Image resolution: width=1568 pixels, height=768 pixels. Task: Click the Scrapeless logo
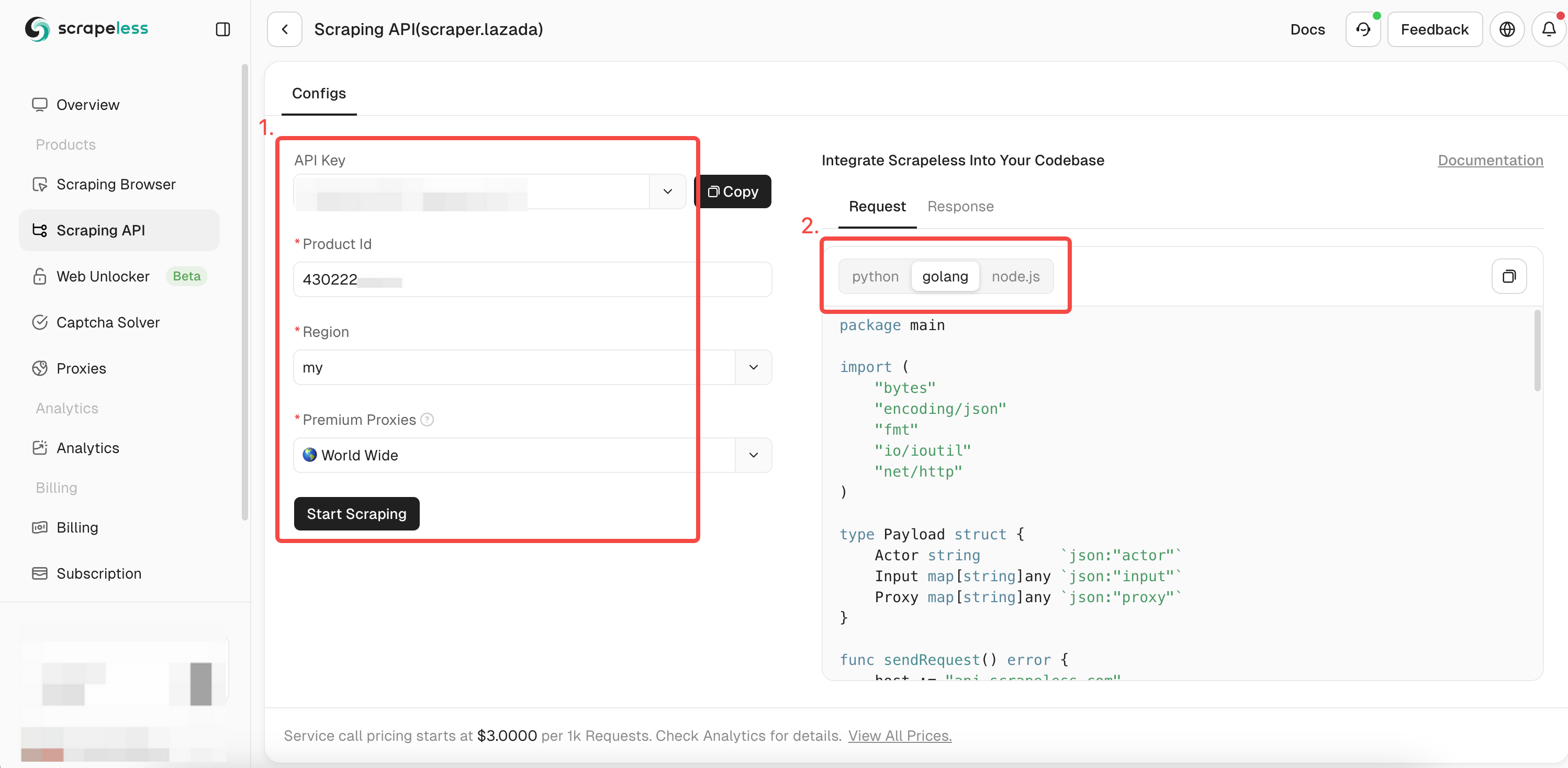point(86,29)
